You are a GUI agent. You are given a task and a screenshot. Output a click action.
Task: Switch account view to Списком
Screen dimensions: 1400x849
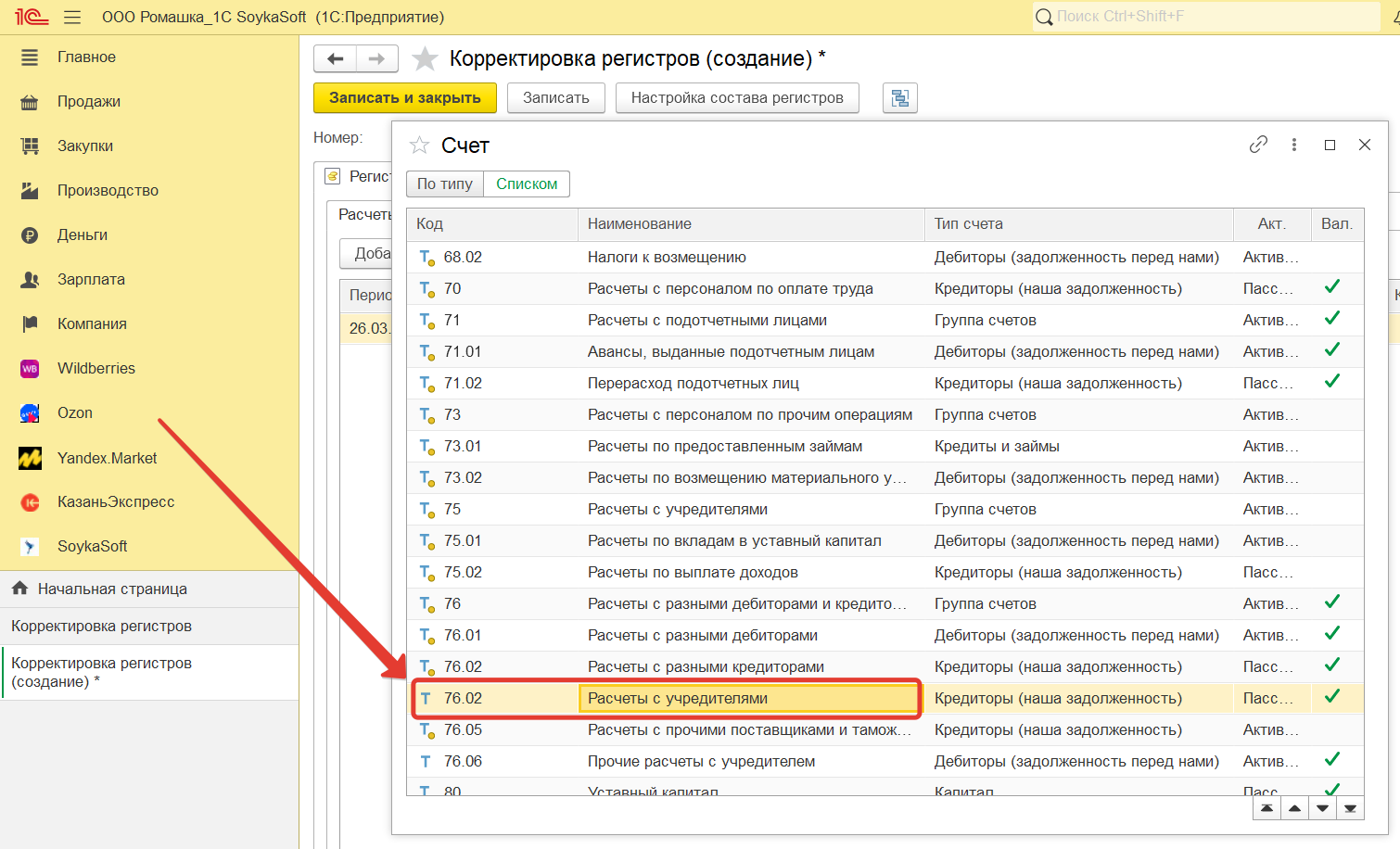527,184
